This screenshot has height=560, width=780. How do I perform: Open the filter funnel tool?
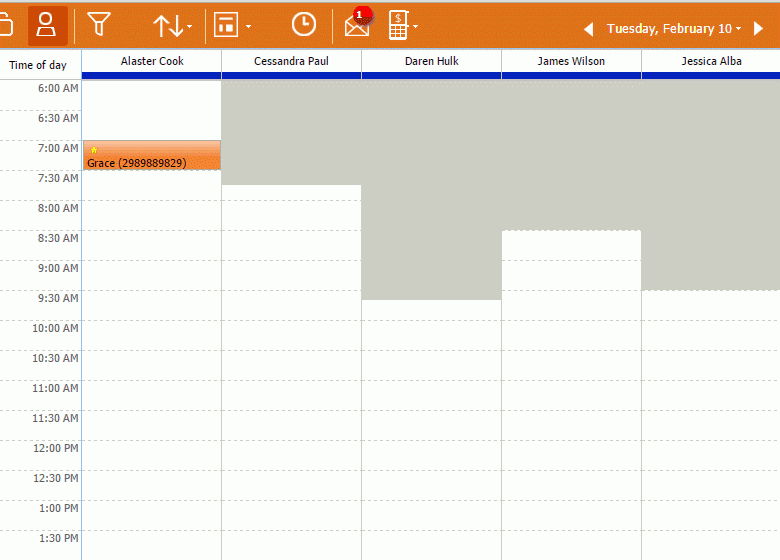click(98, 24)
